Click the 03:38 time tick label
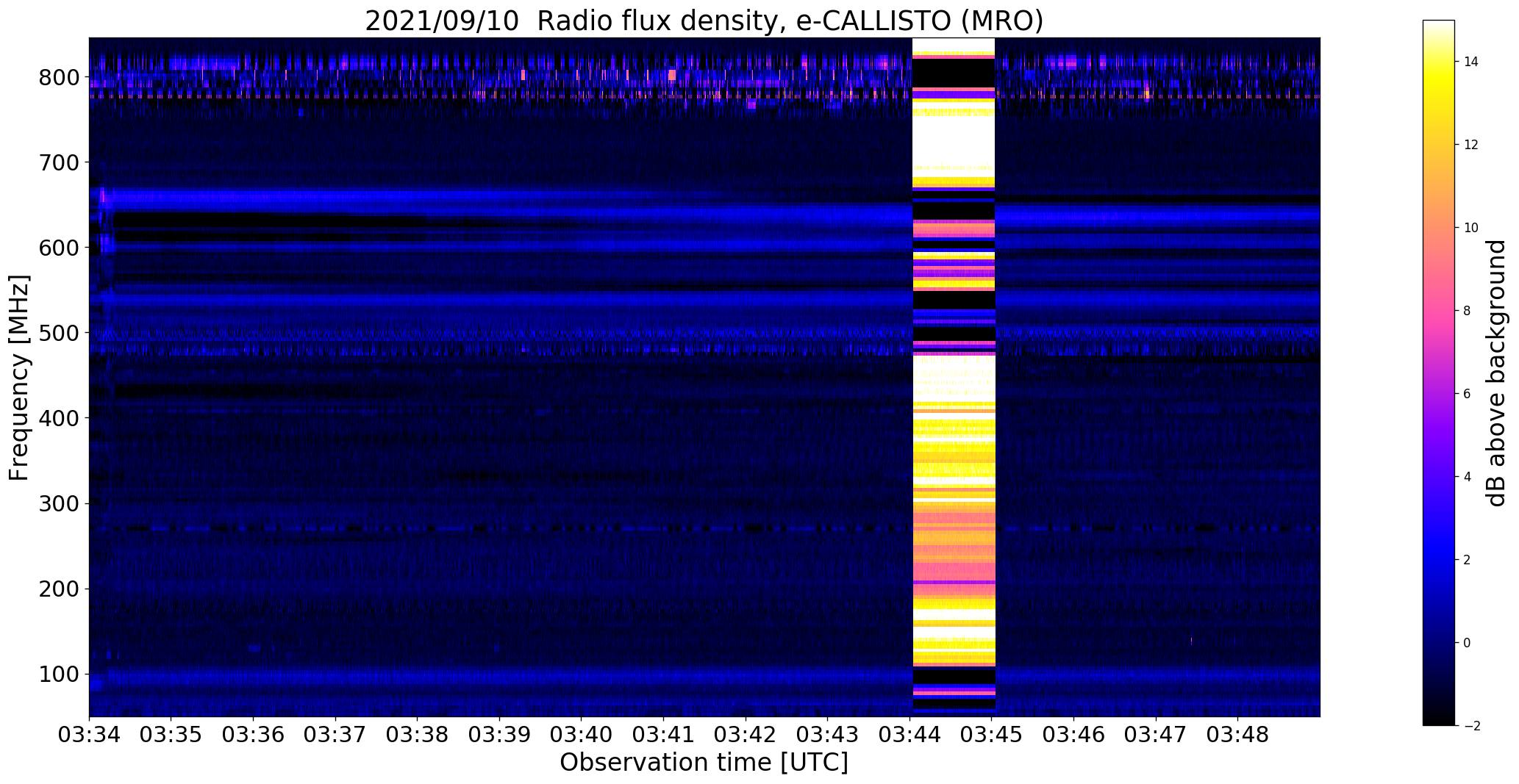This screenshot has width=1519, height=784. [x=418, y=735]
